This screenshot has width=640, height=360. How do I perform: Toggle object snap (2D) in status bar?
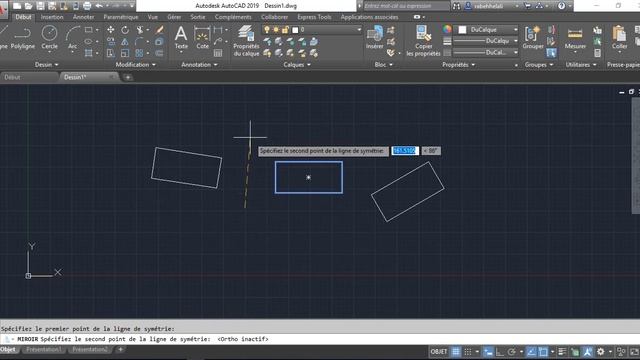543,351
